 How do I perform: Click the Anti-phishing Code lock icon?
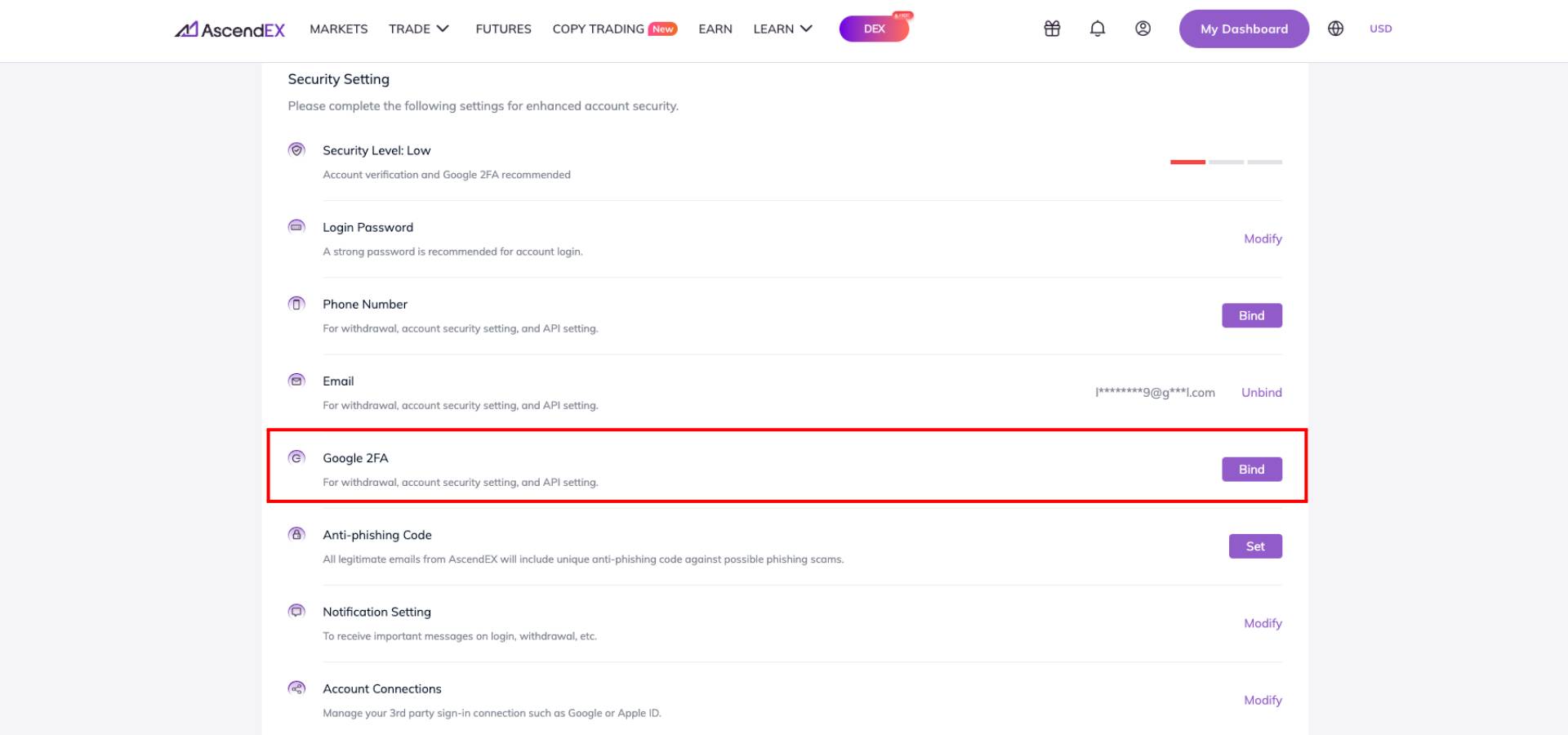pyautogui.click(x=296, y=533)
